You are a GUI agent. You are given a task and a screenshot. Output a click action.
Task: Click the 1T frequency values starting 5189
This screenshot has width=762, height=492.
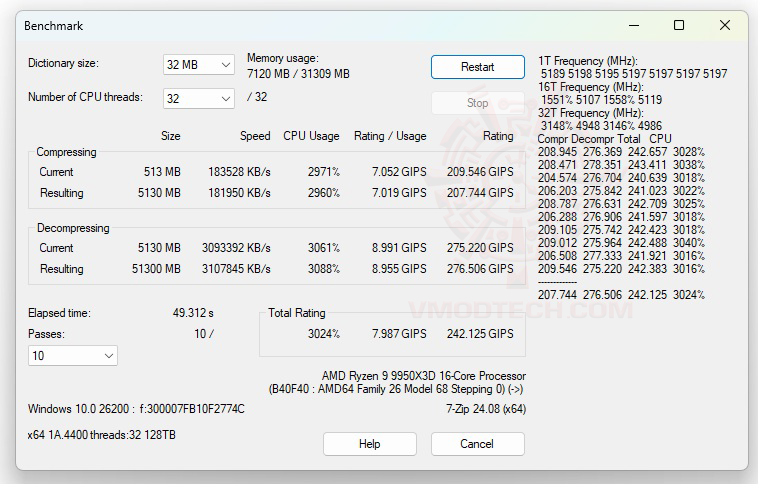point(634,74)
